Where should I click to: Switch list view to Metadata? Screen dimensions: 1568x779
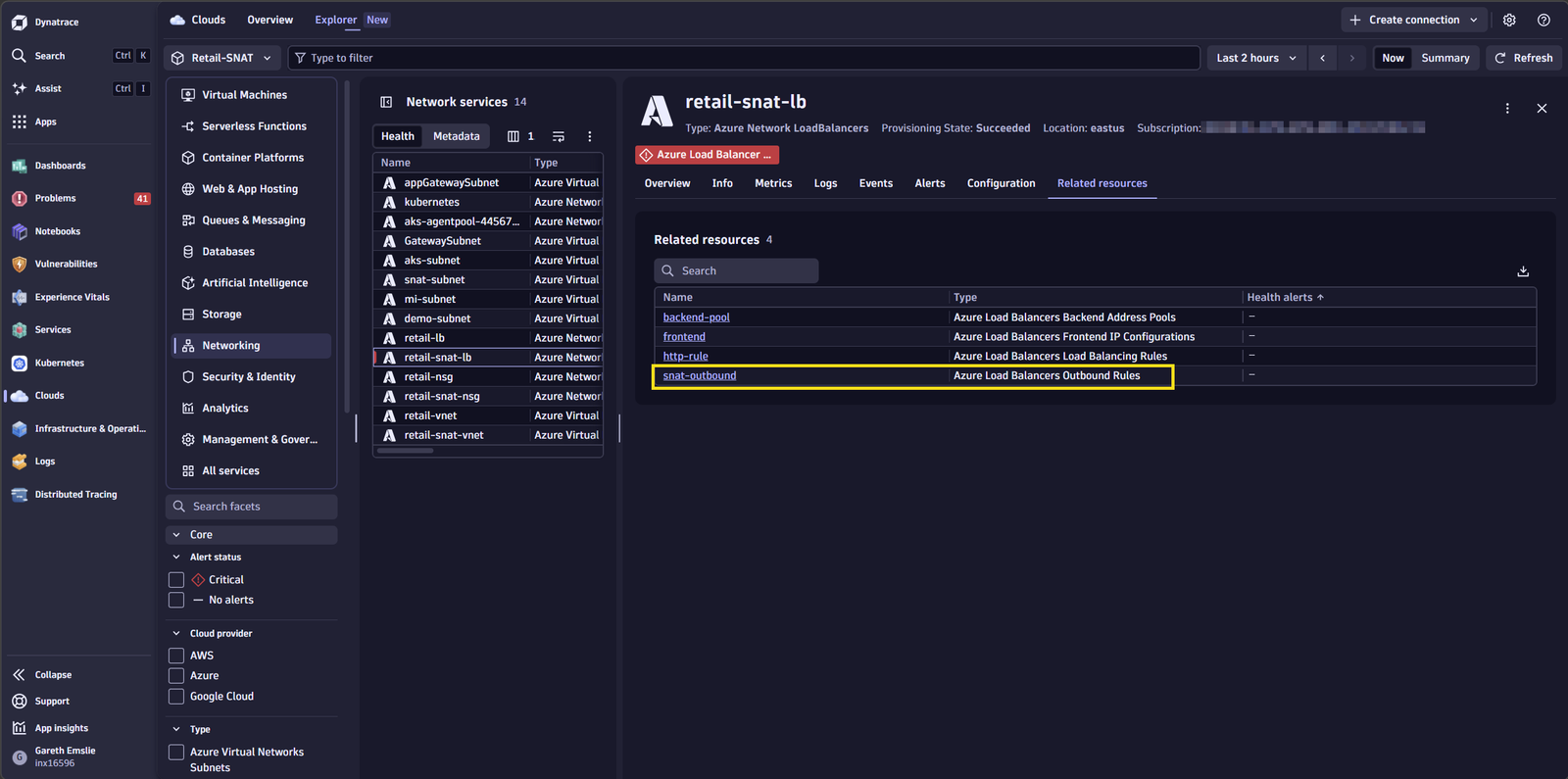457,136
